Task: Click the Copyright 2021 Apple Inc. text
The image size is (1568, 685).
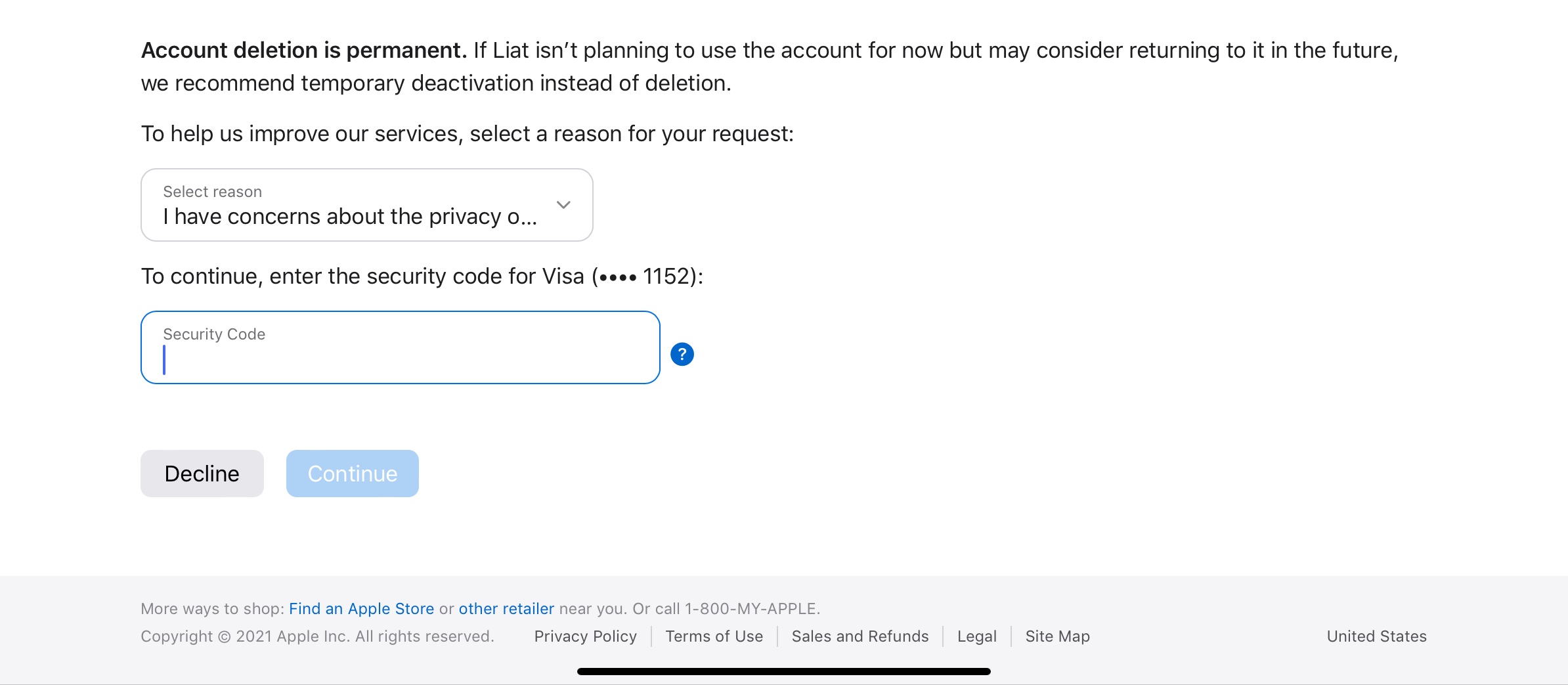Action: tap(317, 636)
